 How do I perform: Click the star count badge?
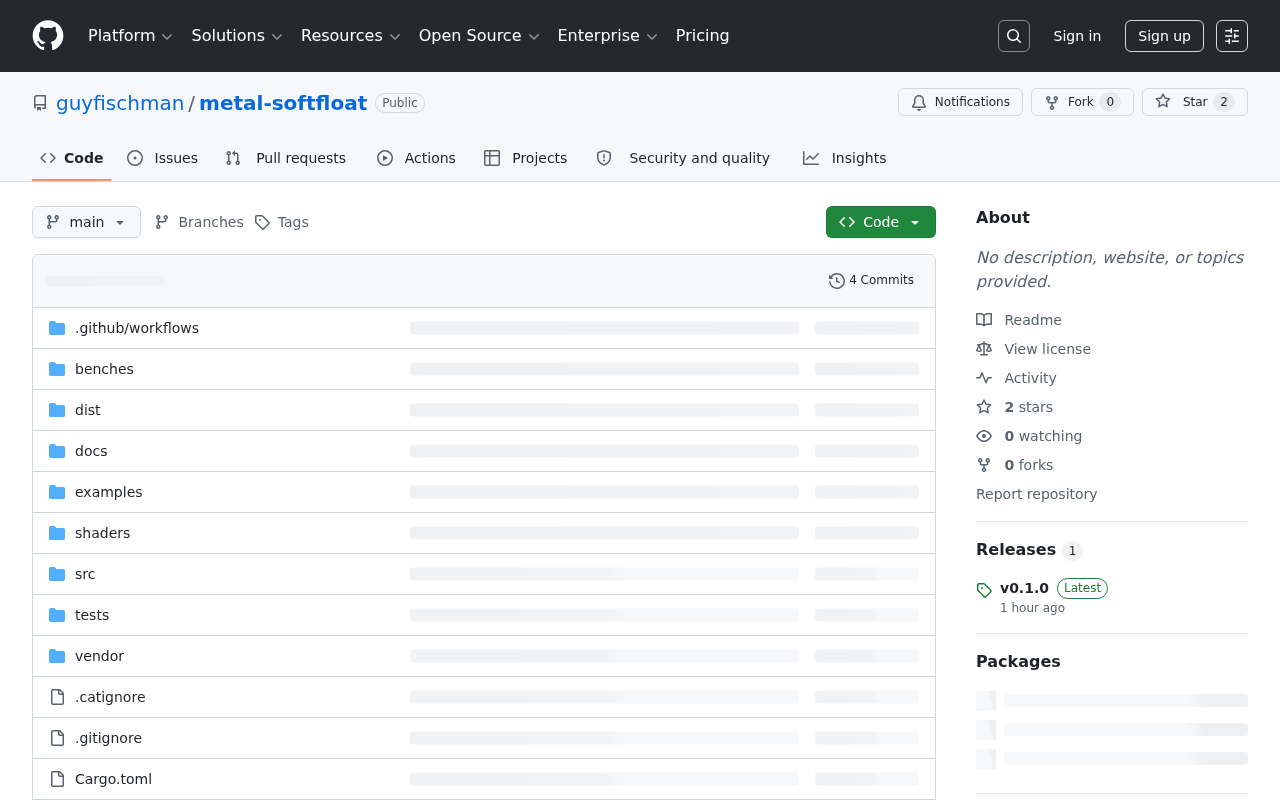pos(1224,102)
